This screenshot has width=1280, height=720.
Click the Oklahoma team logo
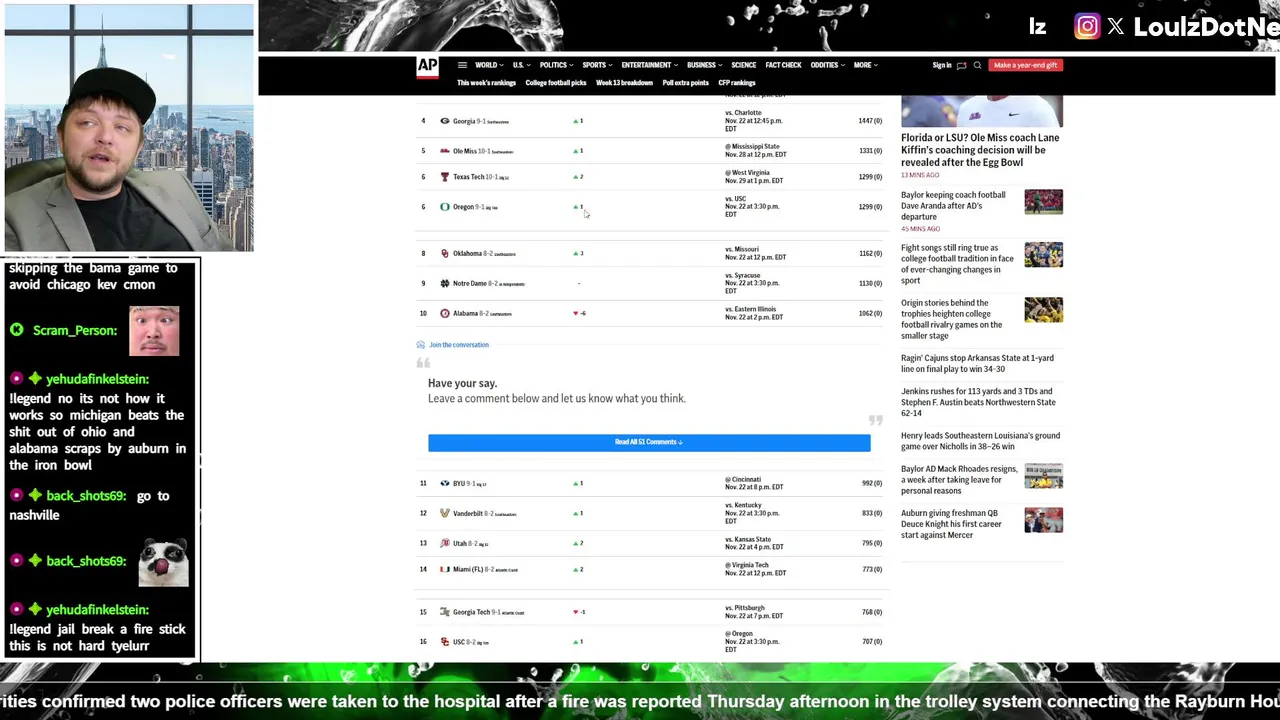445,253
